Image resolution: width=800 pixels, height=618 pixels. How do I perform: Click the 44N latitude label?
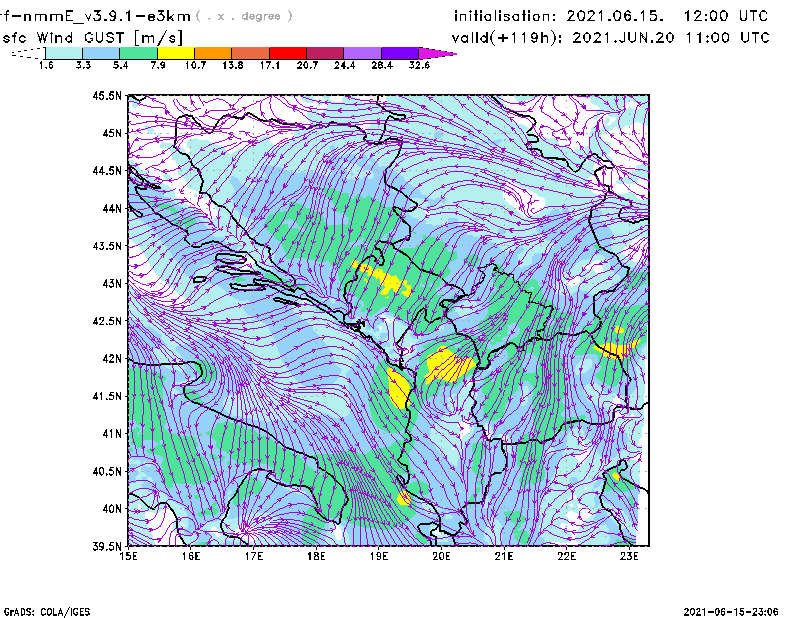click(112, 208)
